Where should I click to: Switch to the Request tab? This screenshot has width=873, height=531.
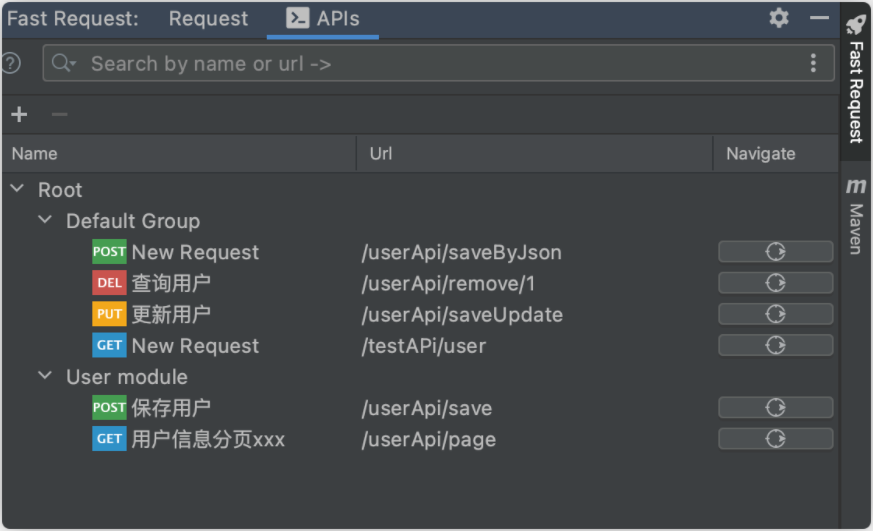tap(208, 19)
